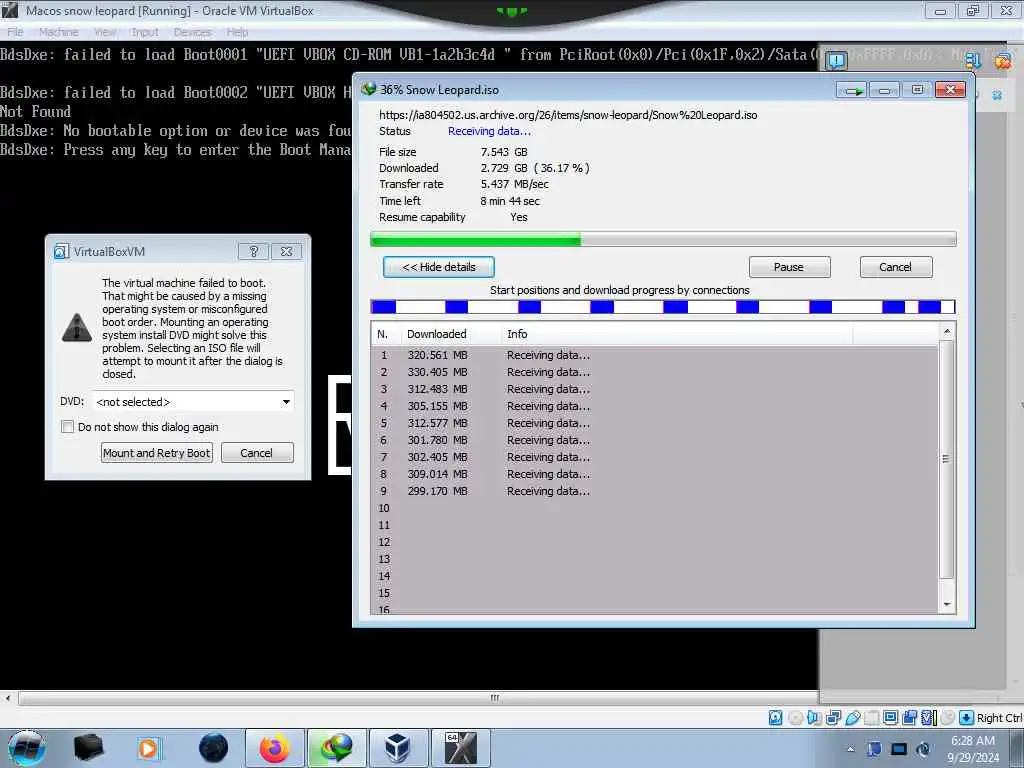This screenshot has height=768, width=1024.
Task: Click the archive.org download URL text
Action: point(568,115)
